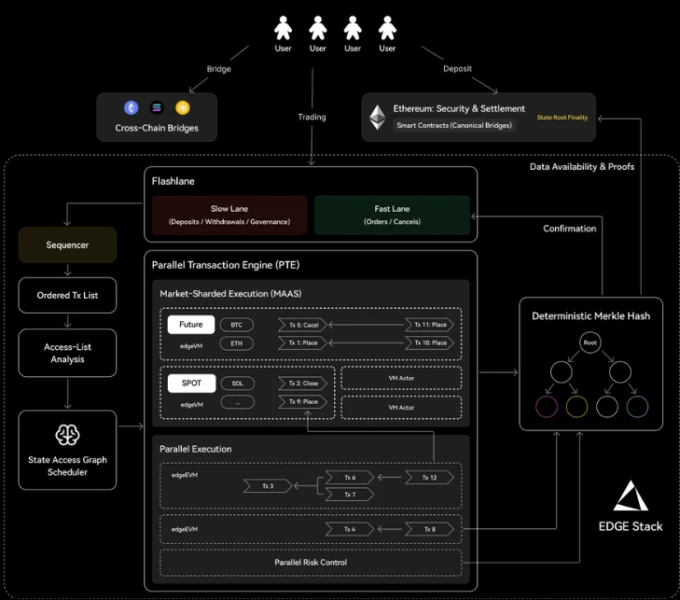Select the Tx 8 chevron
Image resolution: width=680 pixels, height=600 pixels.
(429, 529)
